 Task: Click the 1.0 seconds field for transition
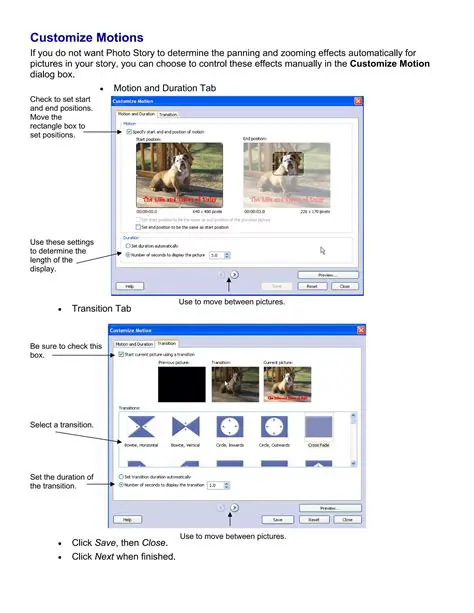pyautogui.click(x=215, y=486)
